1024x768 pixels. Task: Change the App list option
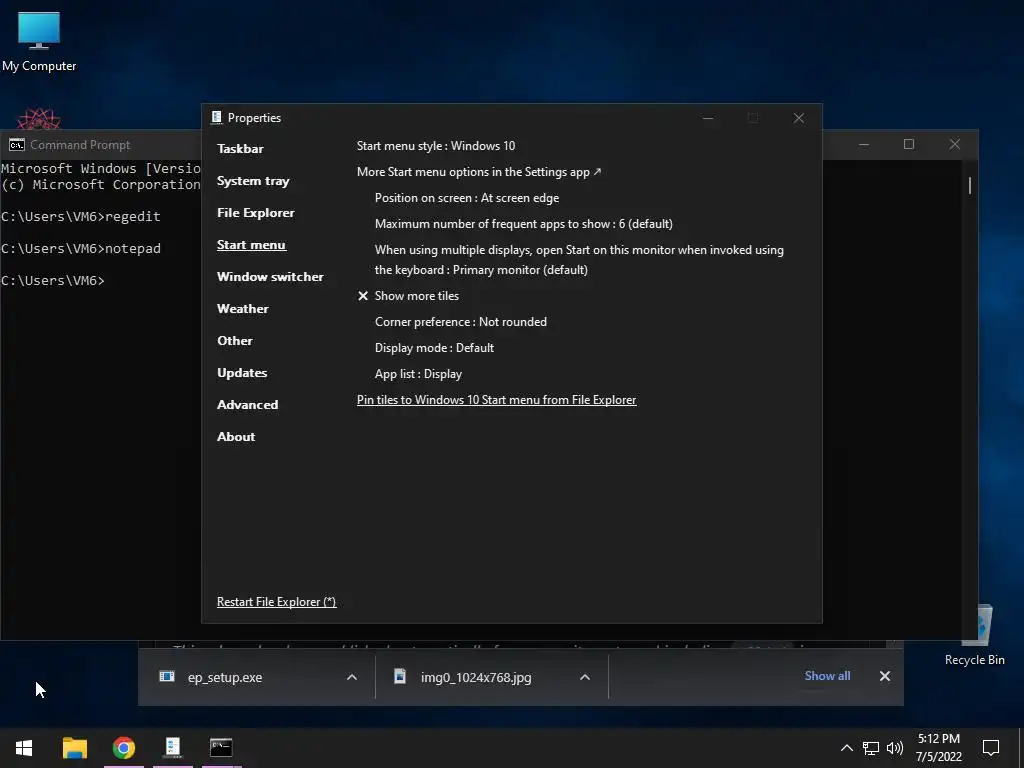[x=418, y=374]
